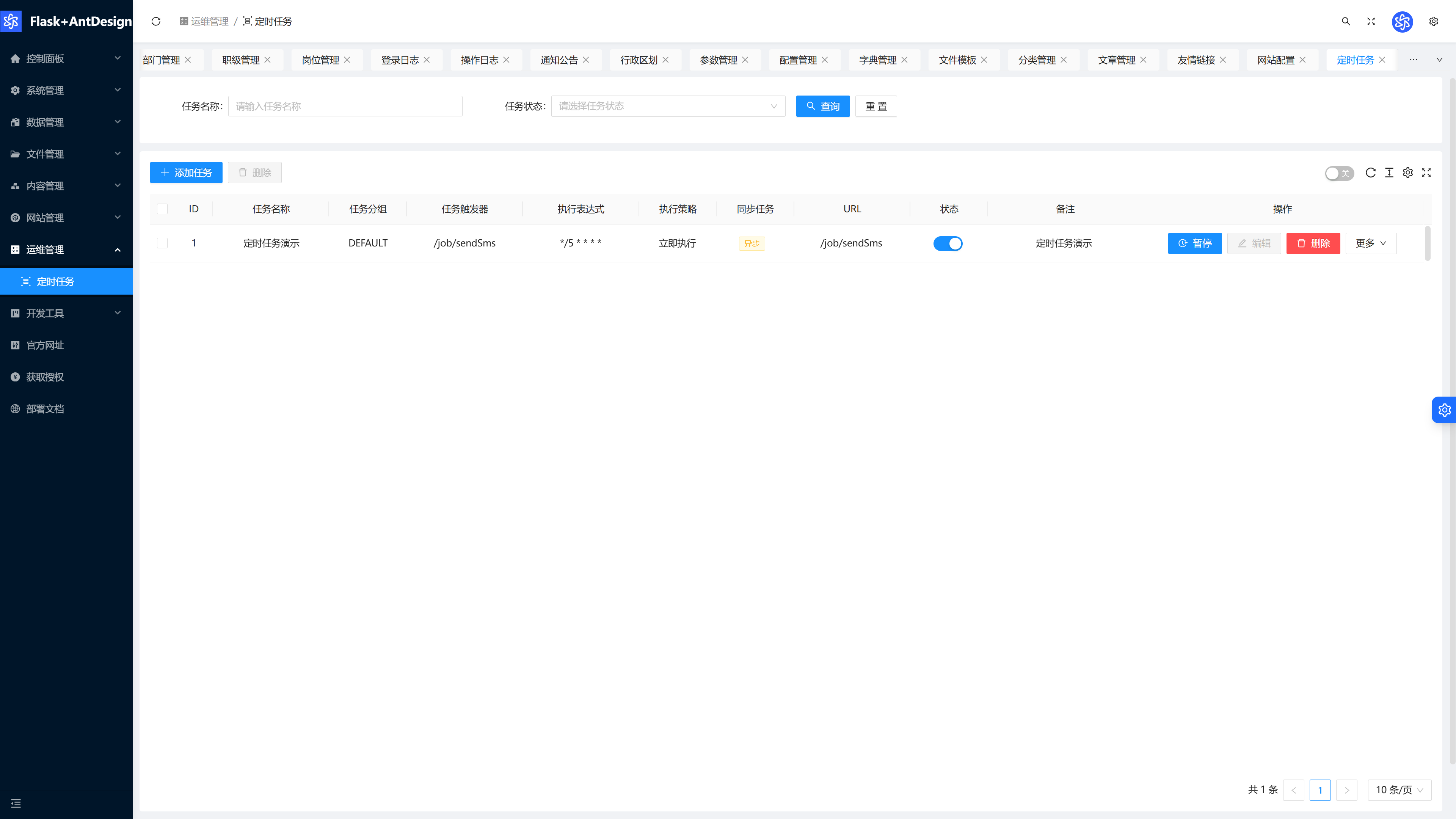This screenshot has width=1456, height=819.
Task: Click the table's vertical scrollbar thumb
Action: (1427, 243)
